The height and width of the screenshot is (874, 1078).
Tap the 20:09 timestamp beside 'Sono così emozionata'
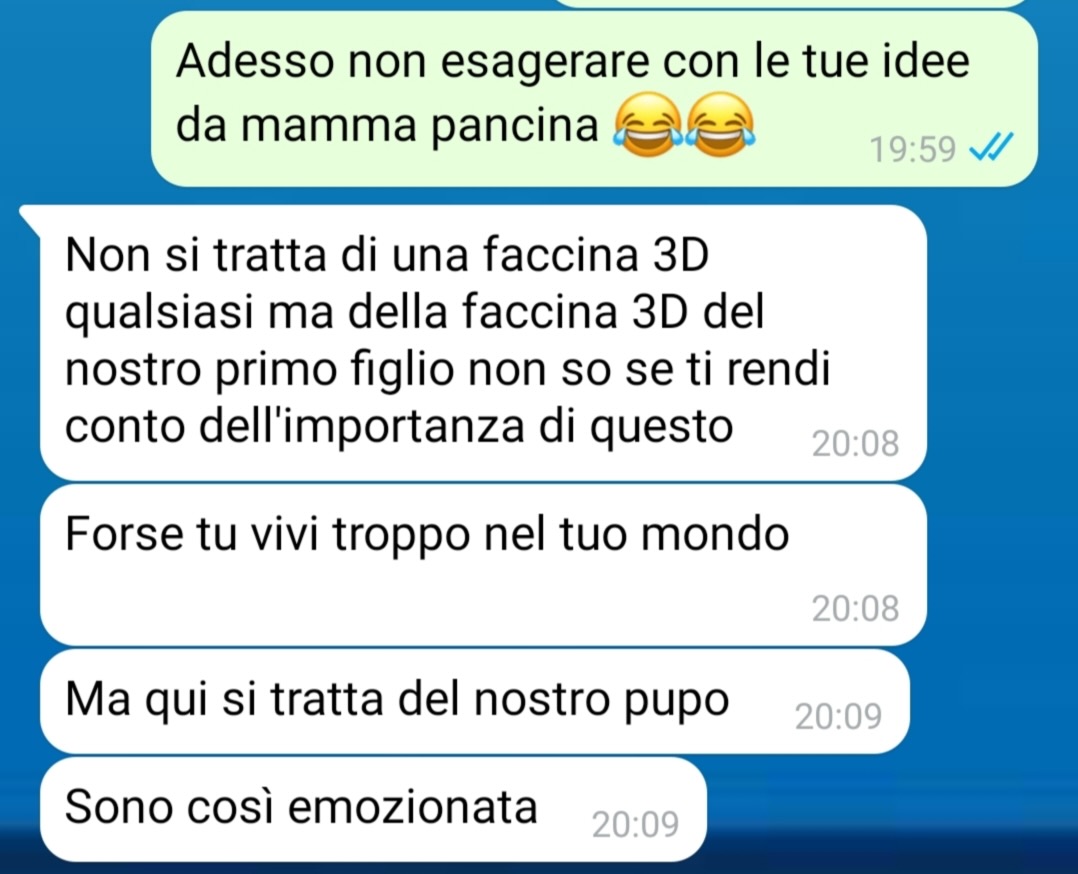point(635,824)
